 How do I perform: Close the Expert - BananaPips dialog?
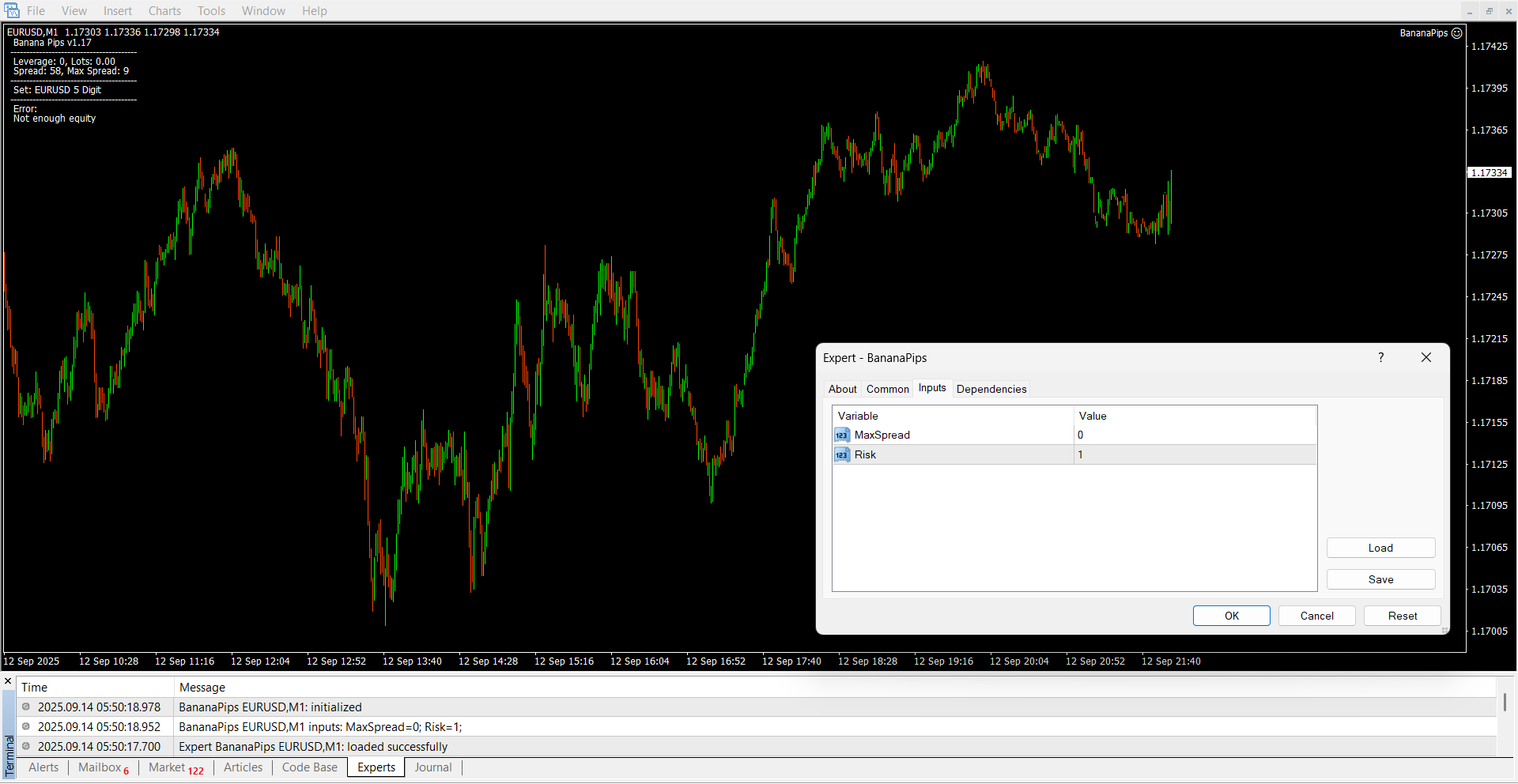coord(1426,358)
